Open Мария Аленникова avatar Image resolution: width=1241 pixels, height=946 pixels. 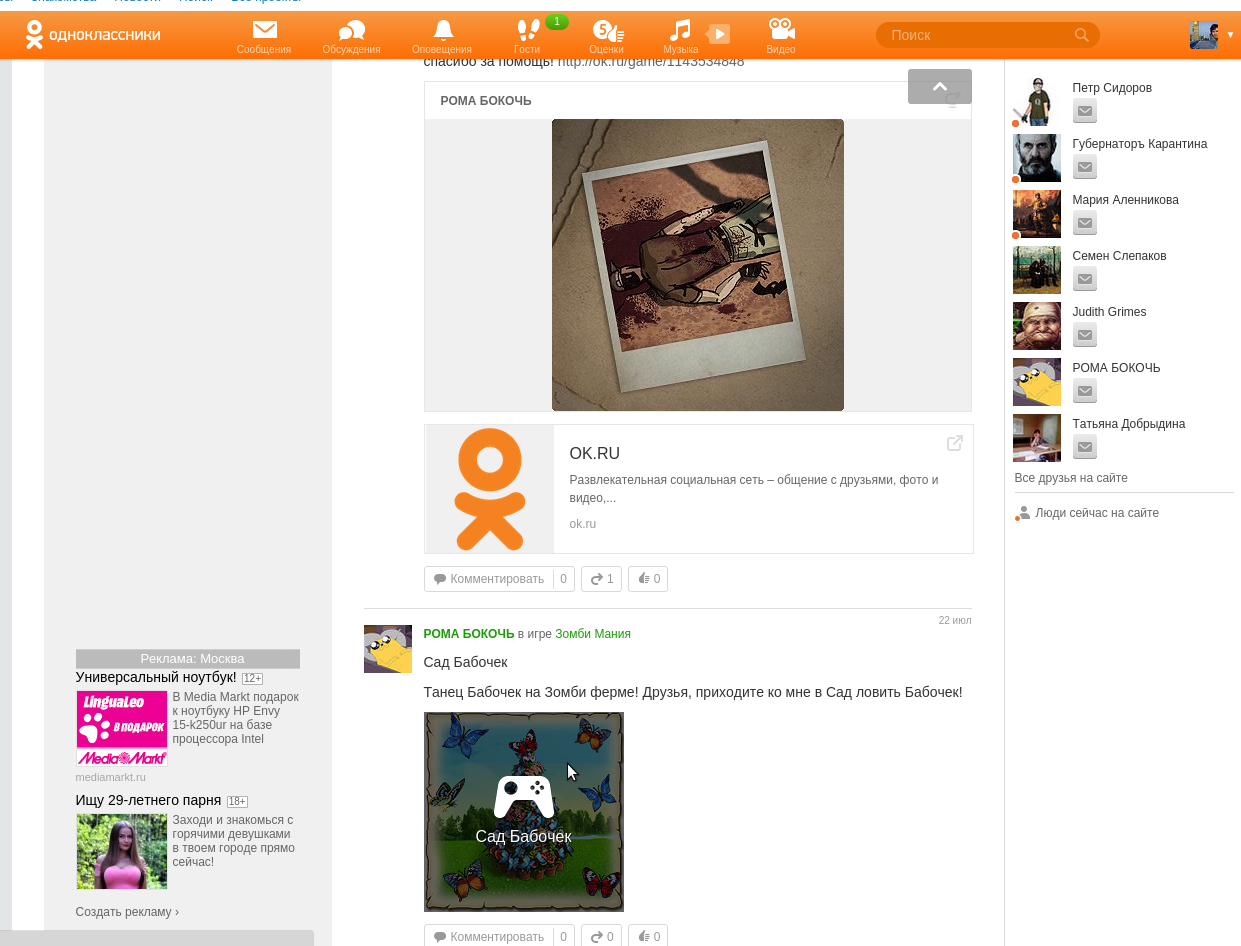(x=1037, y=214)
